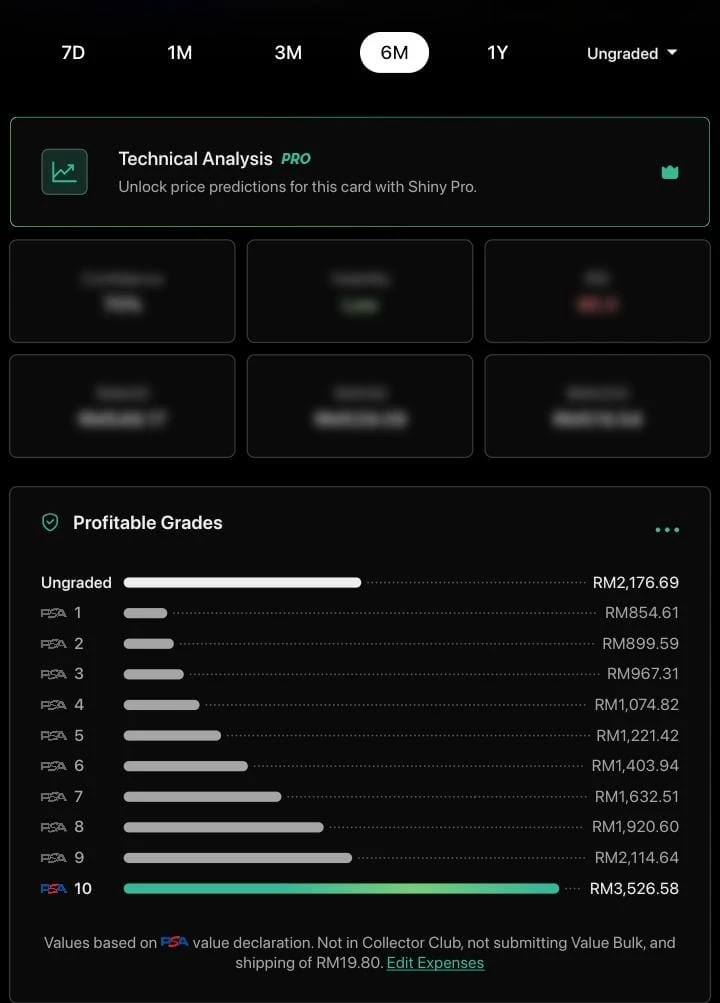Click the RM3,526.58 PSA 10 value
720x1003 pixels.
634,888
